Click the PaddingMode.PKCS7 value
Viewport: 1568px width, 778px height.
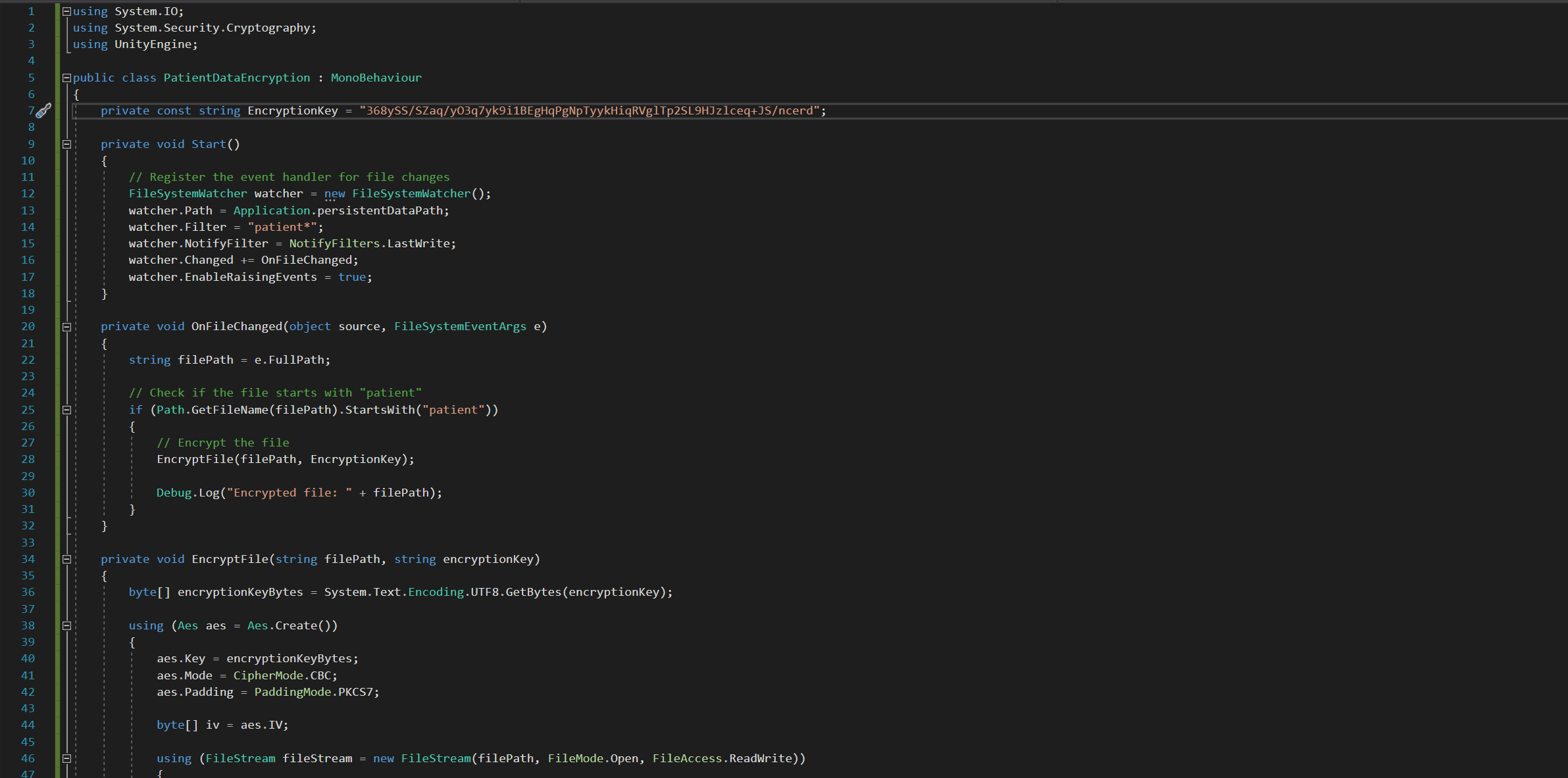coord(313,692)
